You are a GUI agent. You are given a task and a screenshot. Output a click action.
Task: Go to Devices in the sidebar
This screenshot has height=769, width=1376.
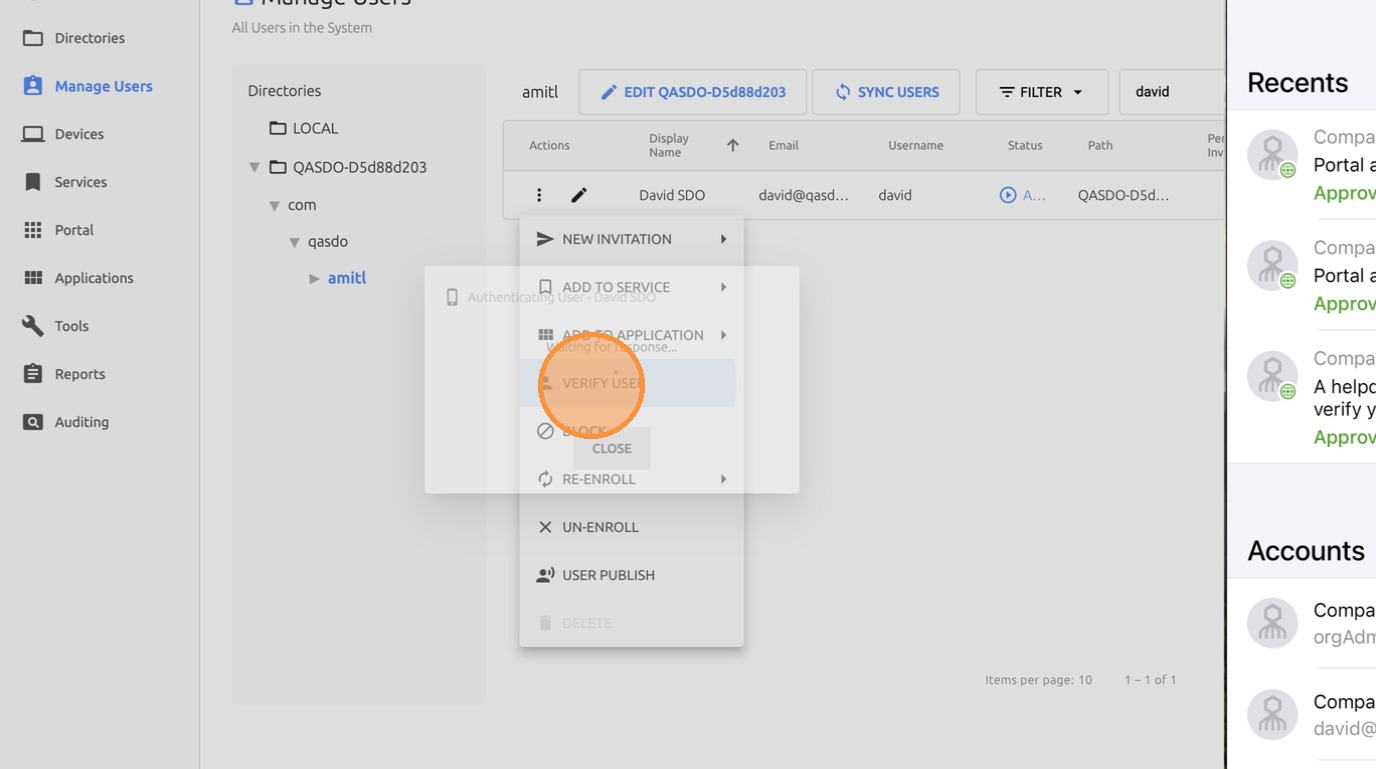(64, 134)
